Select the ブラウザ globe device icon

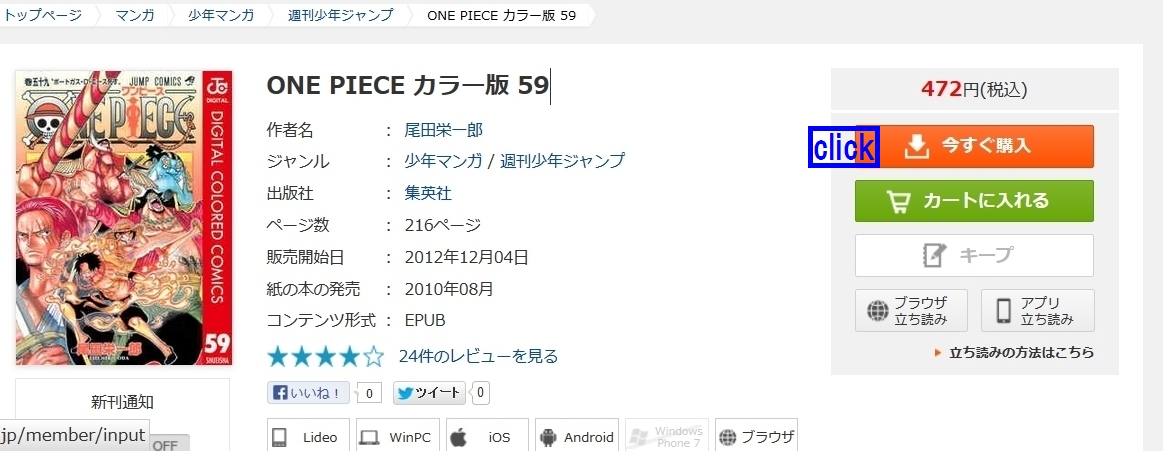tap(756, 436)
